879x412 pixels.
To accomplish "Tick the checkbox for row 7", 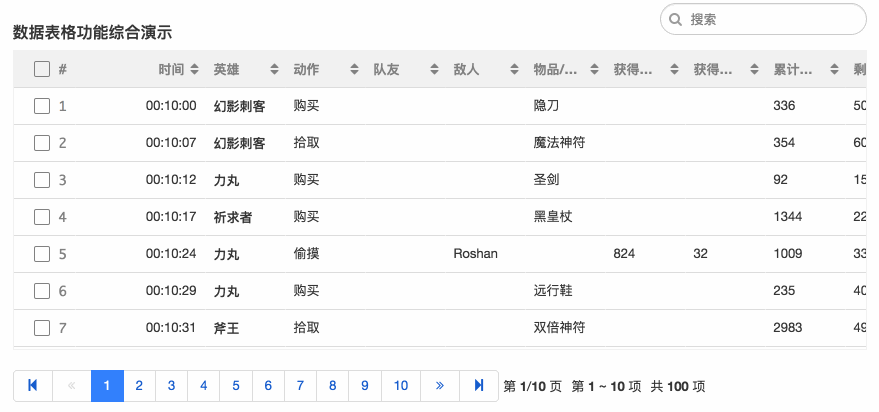I will pyautogui.click(x=41, y=328).
